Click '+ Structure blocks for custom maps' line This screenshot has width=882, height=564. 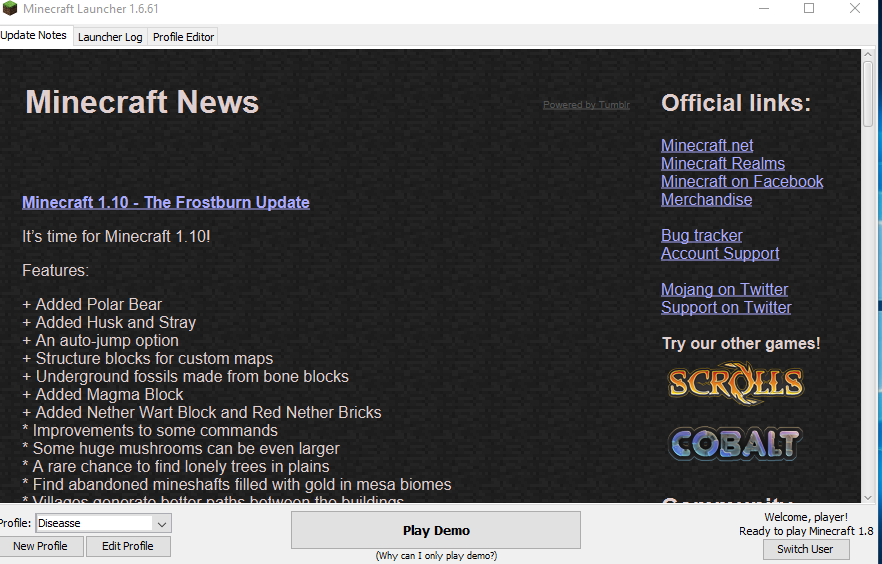point(147,358)
